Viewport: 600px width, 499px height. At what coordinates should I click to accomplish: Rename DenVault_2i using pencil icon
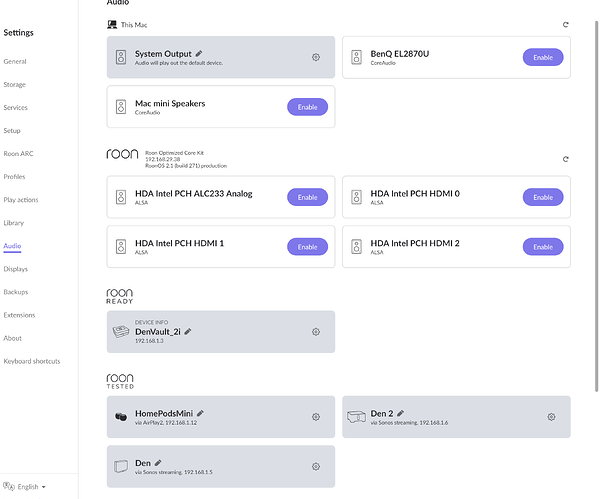pyautogui.click(x=188, y=331)
